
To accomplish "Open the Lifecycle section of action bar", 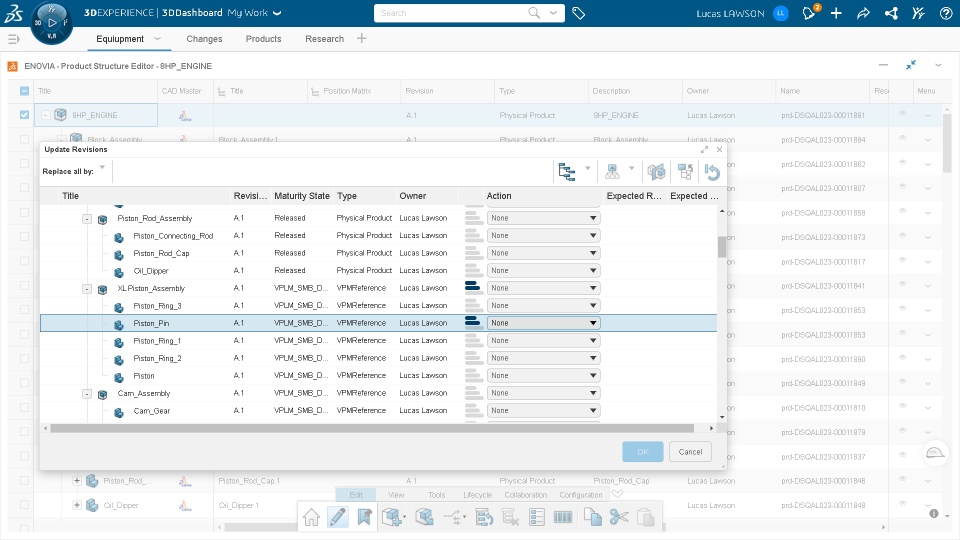I will [x=478, y=495].
